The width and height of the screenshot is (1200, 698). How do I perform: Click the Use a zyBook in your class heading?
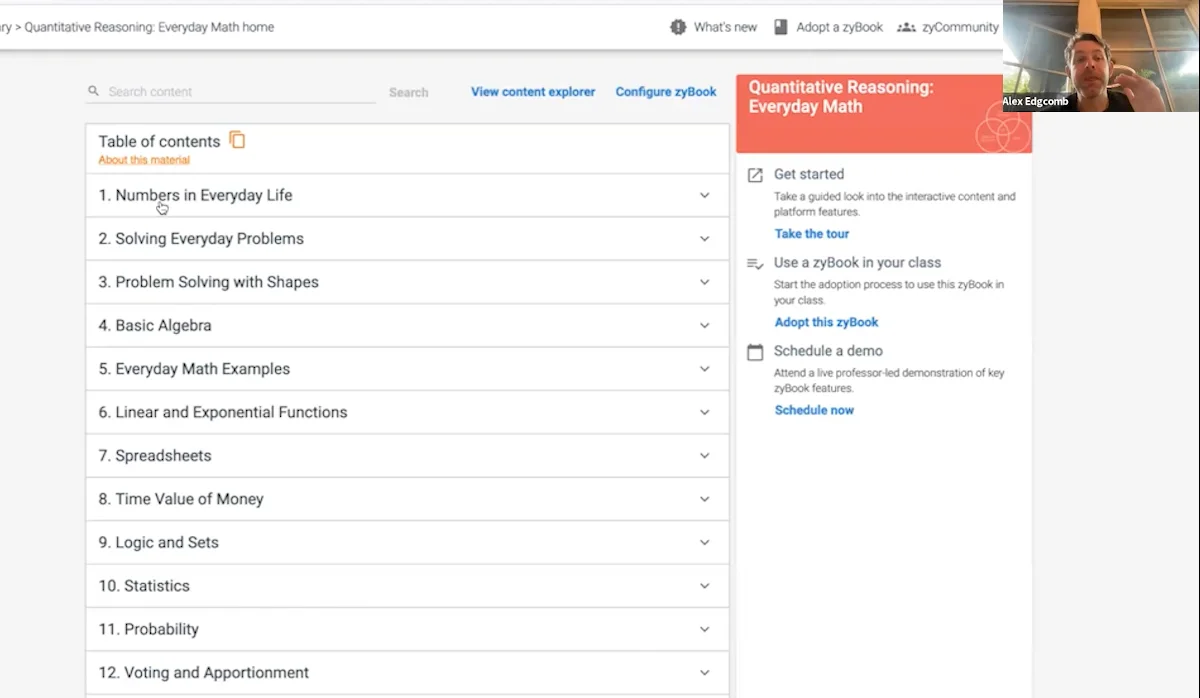click(x=857, y=263)
